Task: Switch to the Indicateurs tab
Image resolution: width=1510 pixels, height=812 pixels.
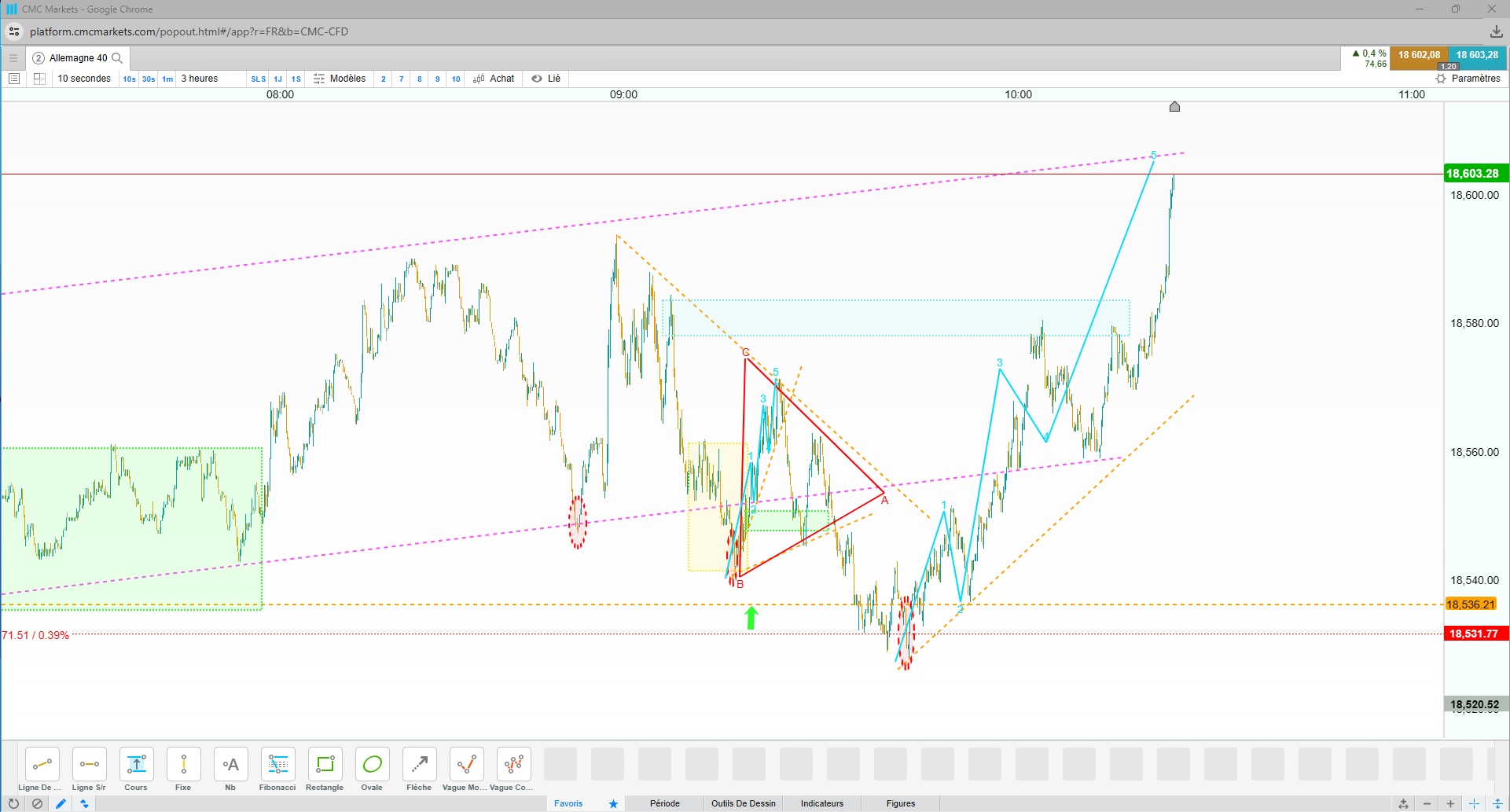Action: pos(821,803)
